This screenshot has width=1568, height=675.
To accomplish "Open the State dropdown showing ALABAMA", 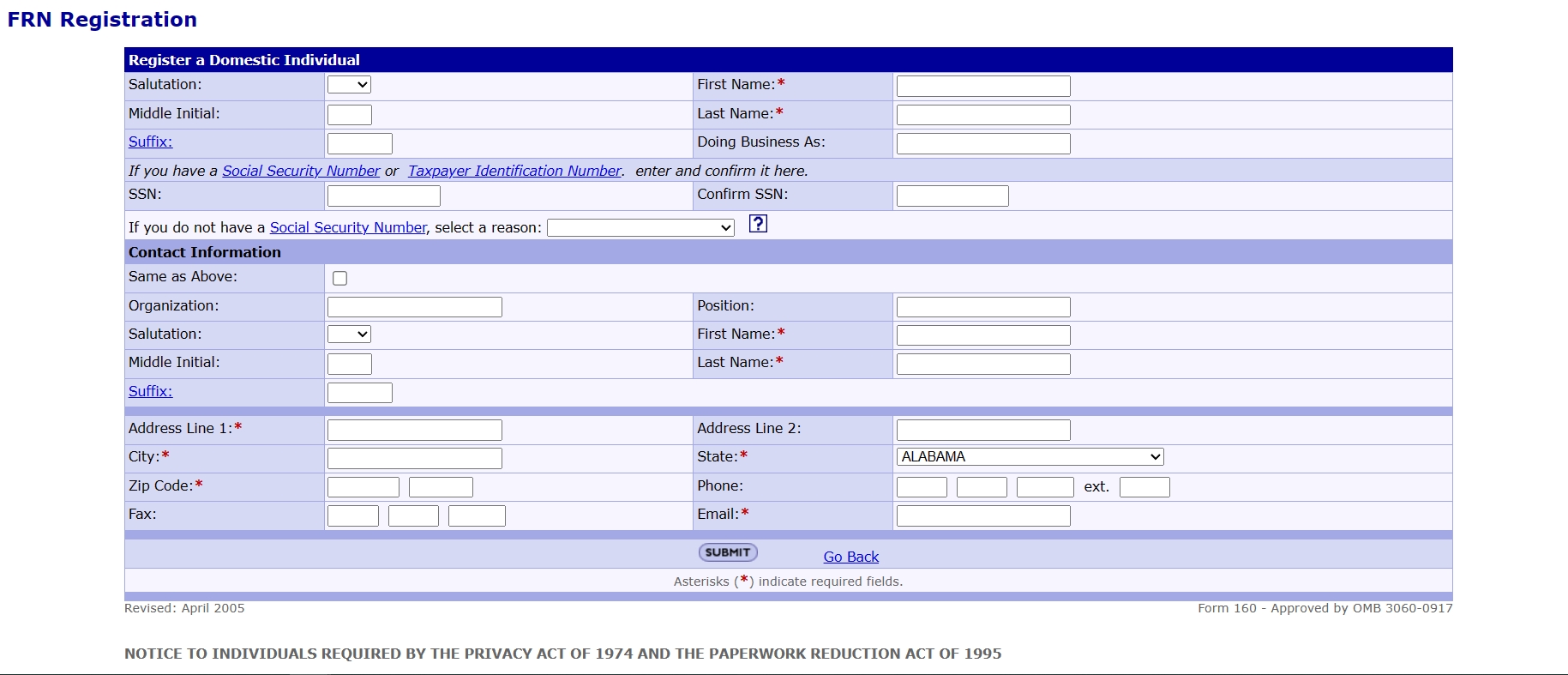I will point(1030,456).
